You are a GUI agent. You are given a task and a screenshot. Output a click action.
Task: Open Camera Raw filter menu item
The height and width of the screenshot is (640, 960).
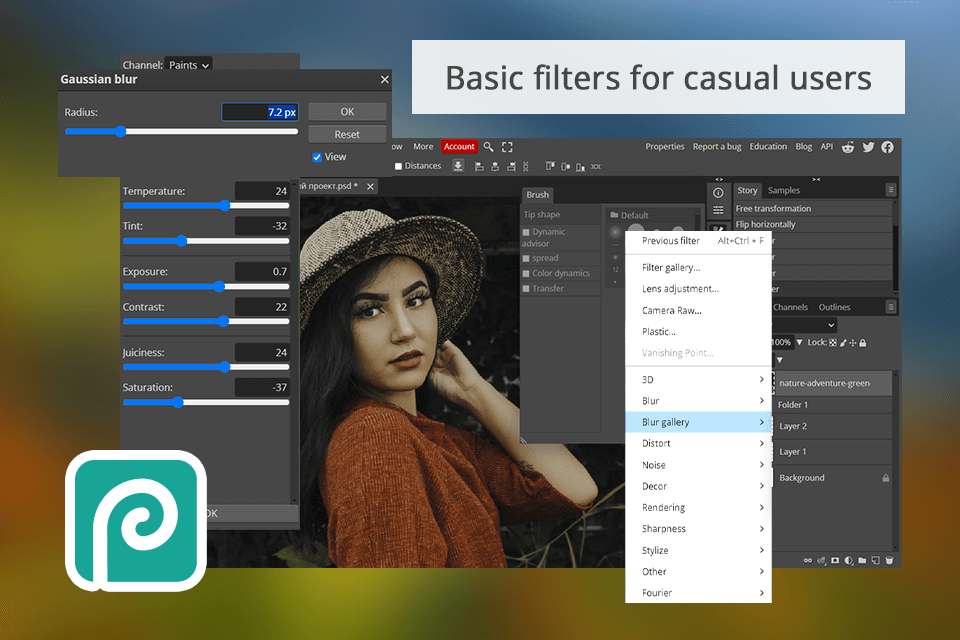coord(671,310)
